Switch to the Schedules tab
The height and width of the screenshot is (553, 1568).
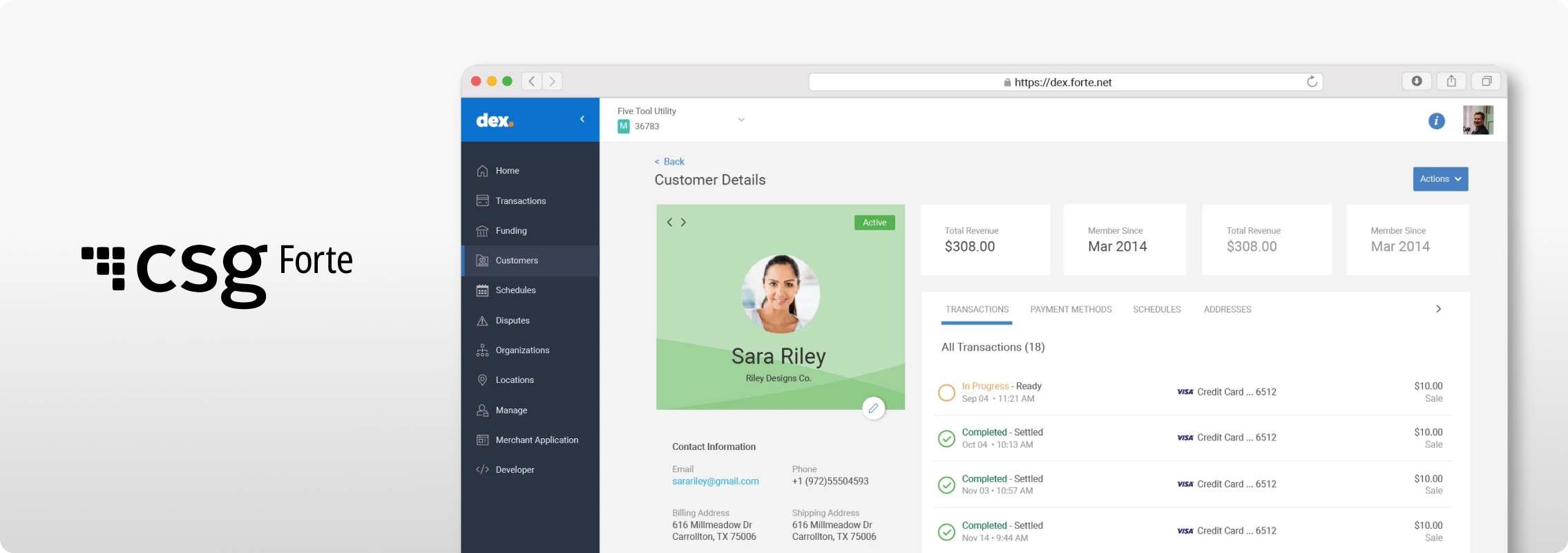point(1157,310)
